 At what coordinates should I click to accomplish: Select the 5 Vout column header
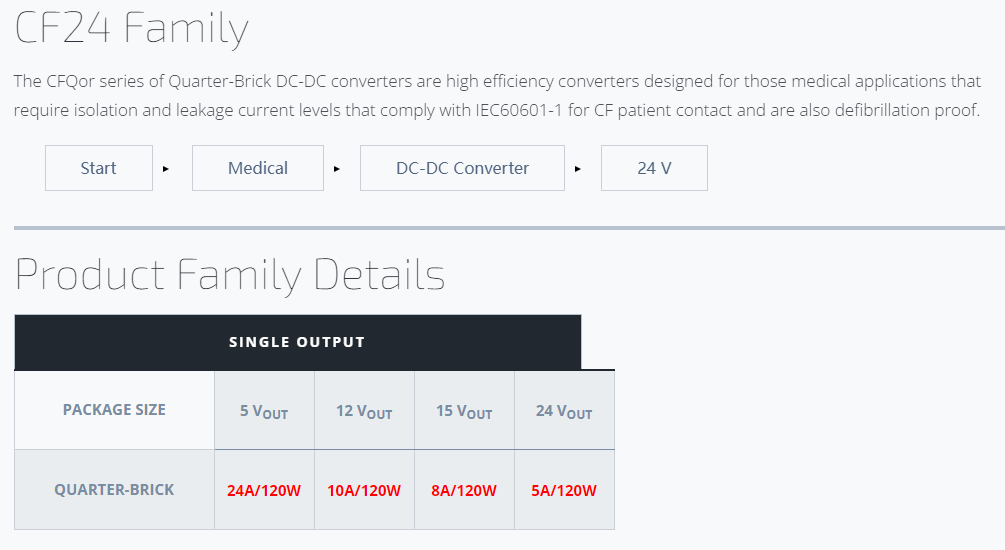point(264,411)
